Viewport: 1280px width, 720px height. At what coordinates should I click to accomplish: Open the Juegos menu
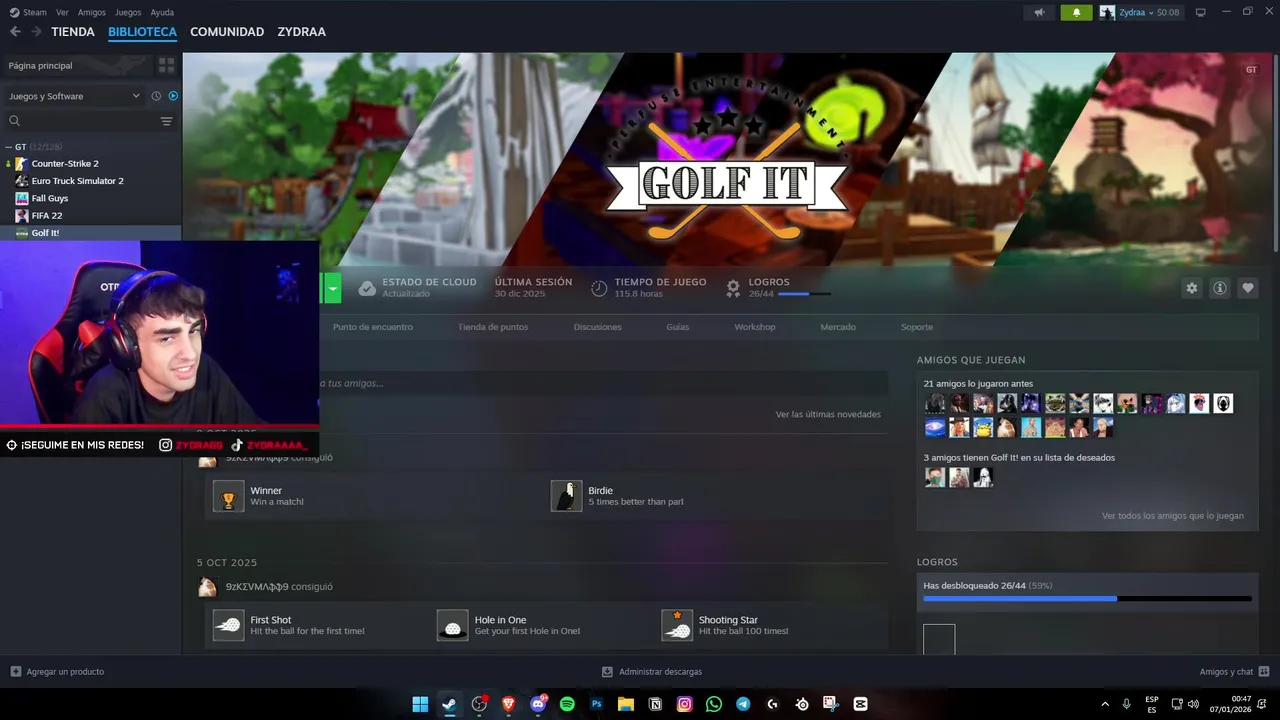128,12
